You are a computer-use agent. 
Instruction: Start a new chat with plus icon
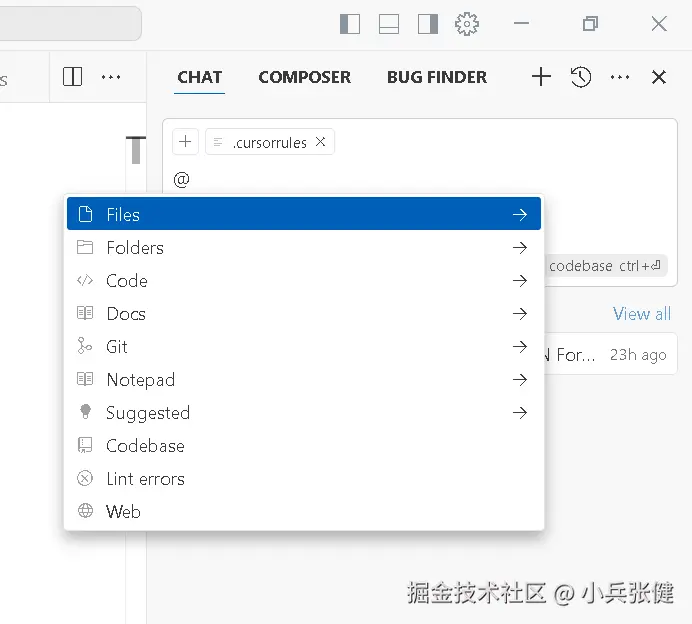(541, 77)
